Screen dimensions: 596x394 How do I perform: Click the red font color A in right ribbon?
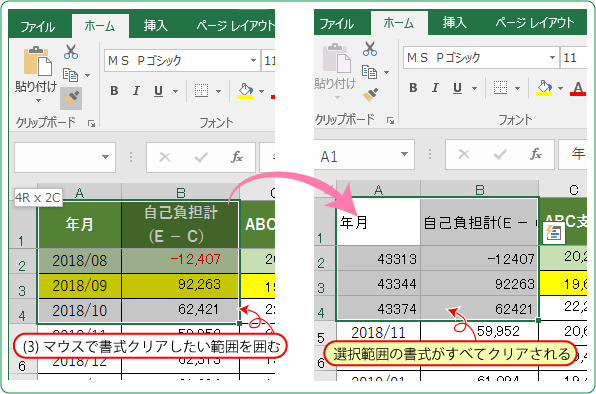[578, 89]
